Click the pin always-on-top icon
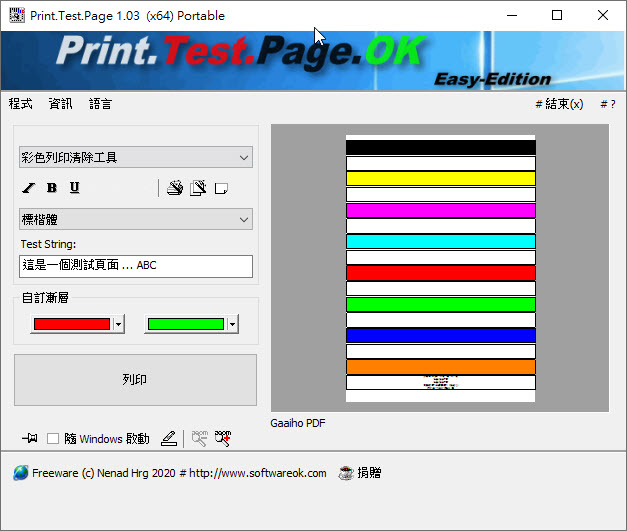The width and height of the screenshot is (627, 531). click(30, 438)
